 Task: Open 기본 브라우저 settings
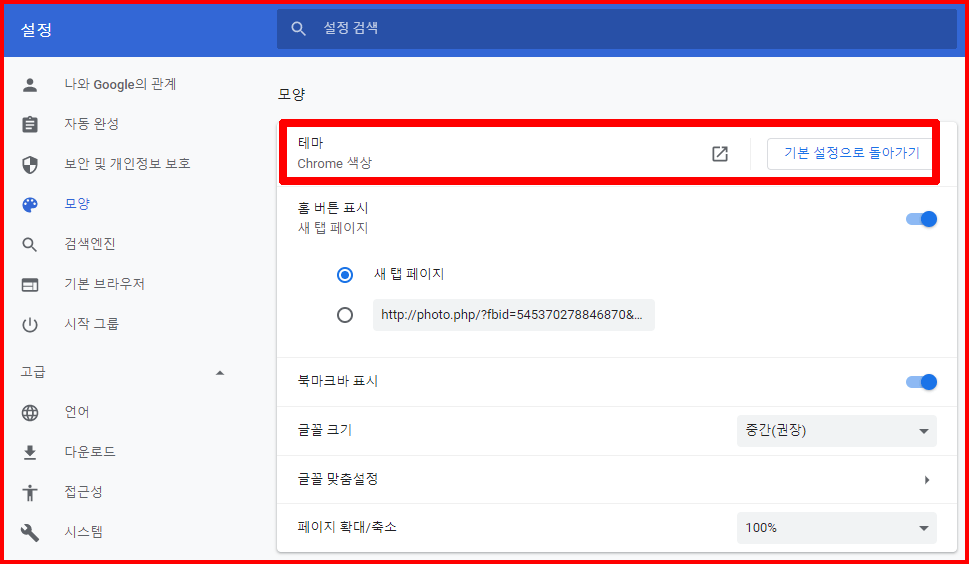(104, 284)
